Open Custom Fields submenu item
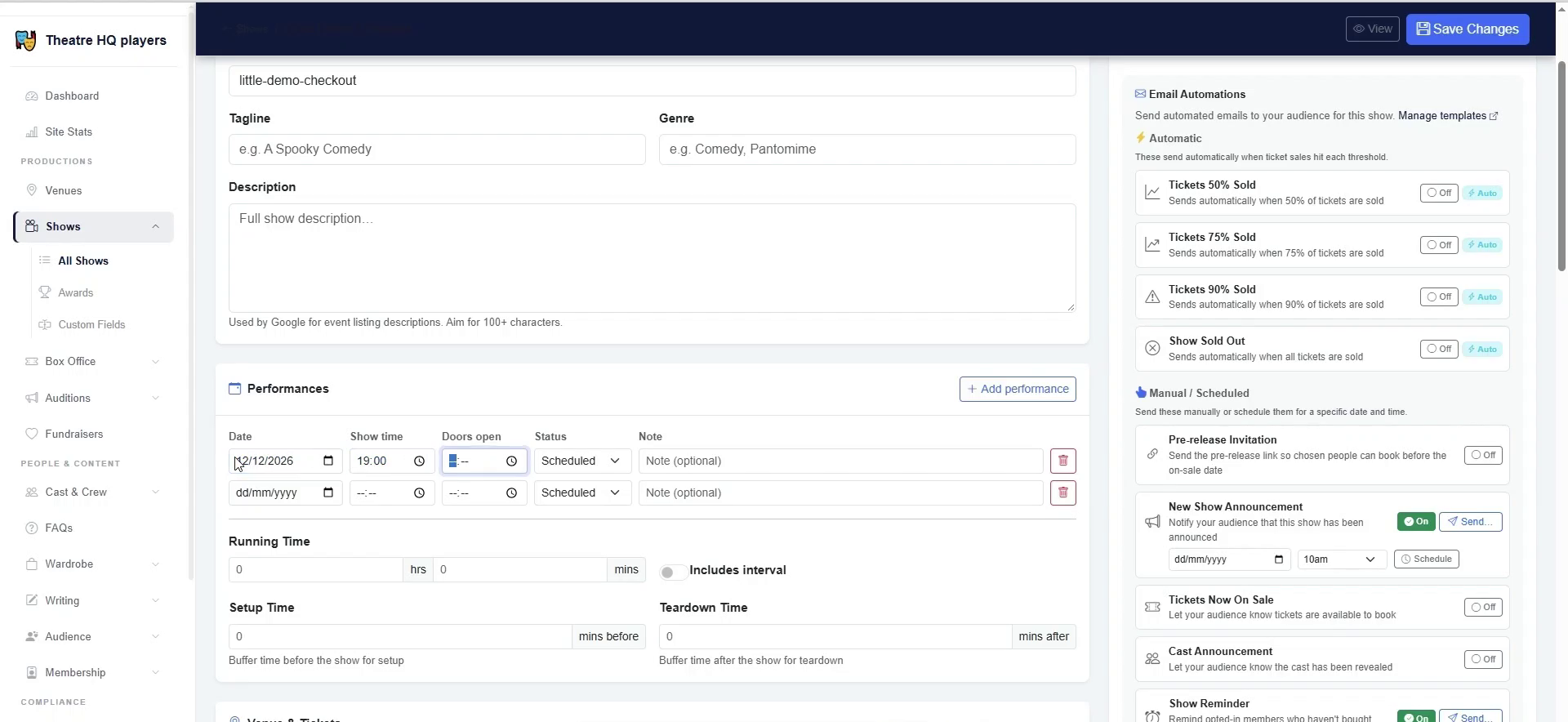The image size is (1568, 722). click(91, 324)
